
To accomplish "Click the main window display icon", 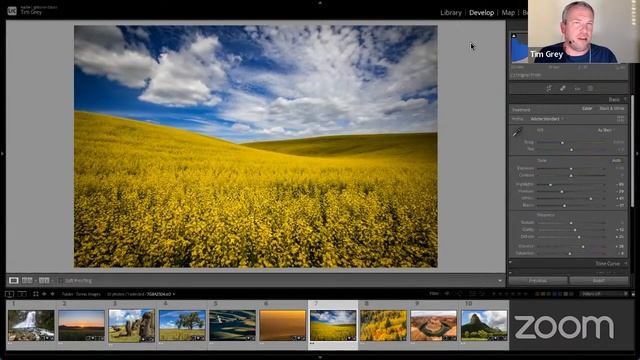I will tap(9, 294).
